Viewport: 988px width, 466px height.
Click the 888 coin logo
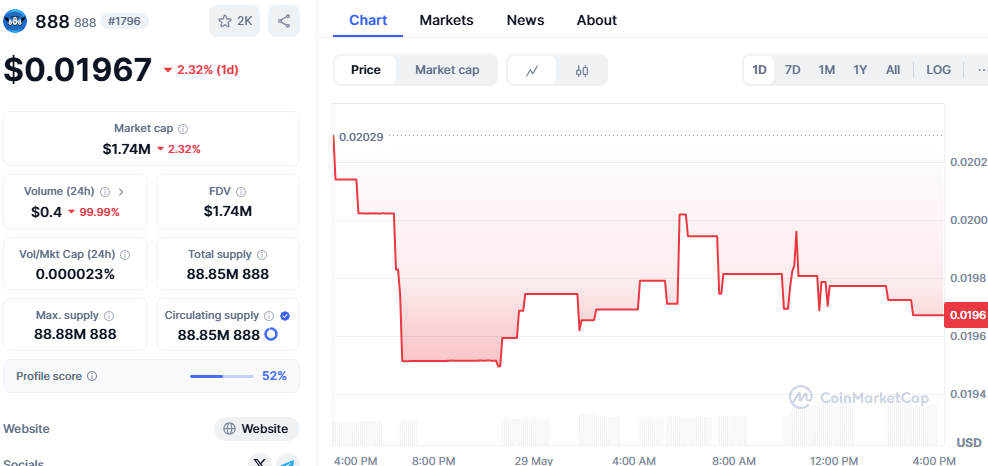coord(15,21)
